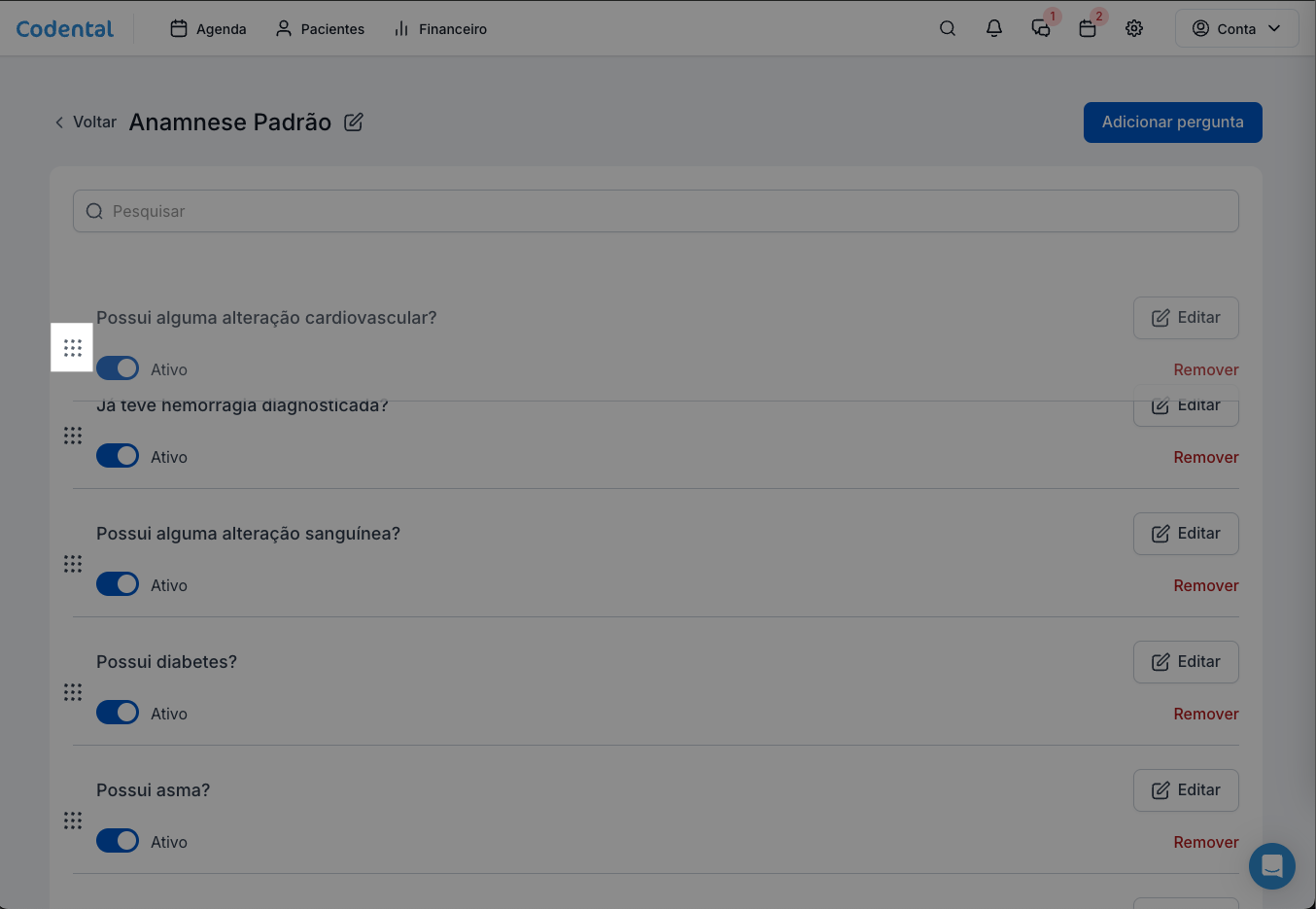Open the calendar icon with badge 2
1316x909 pixels.
coord(1087,28)
